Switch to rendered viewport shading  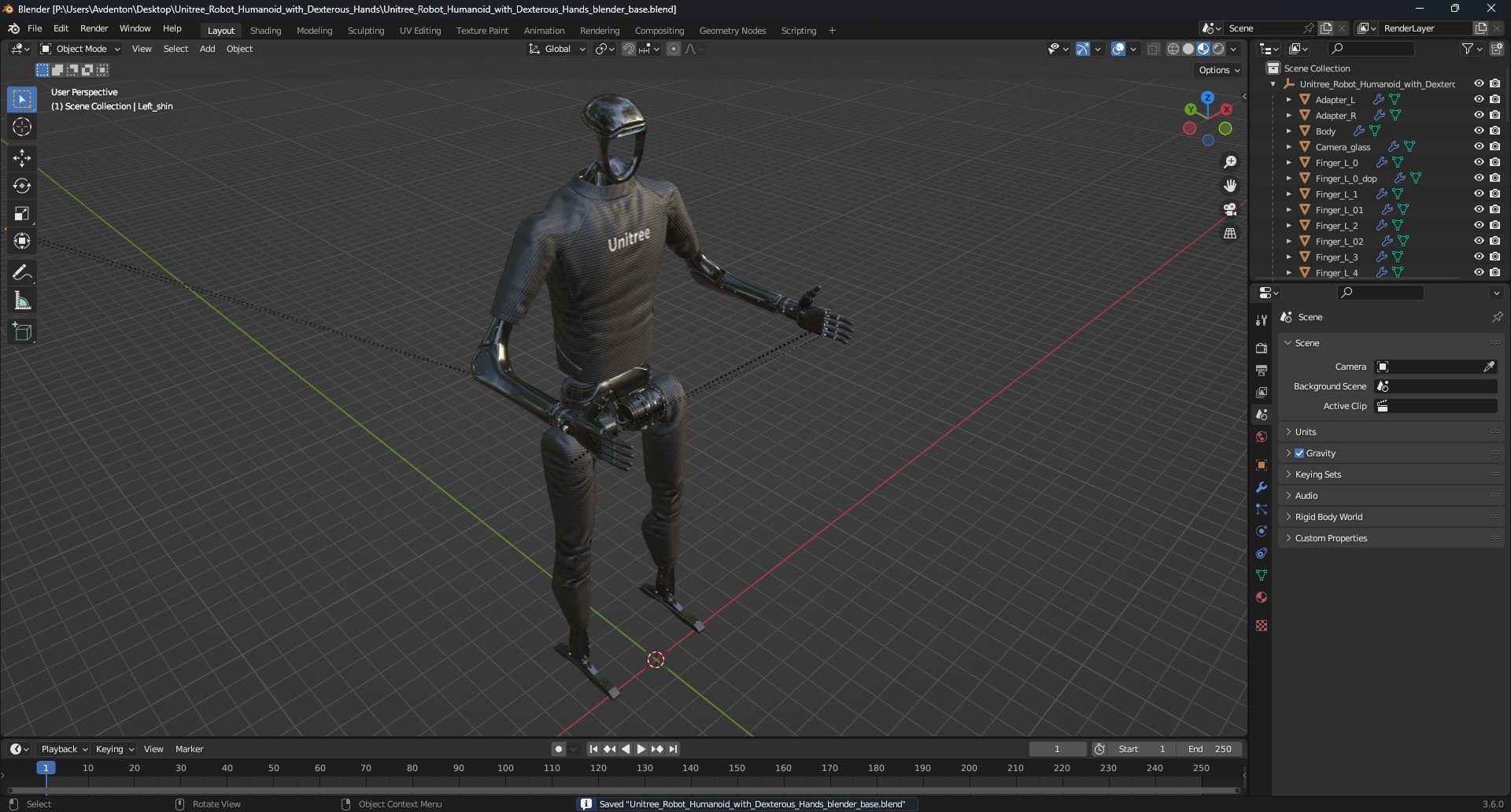click(x=1218, y=49)
